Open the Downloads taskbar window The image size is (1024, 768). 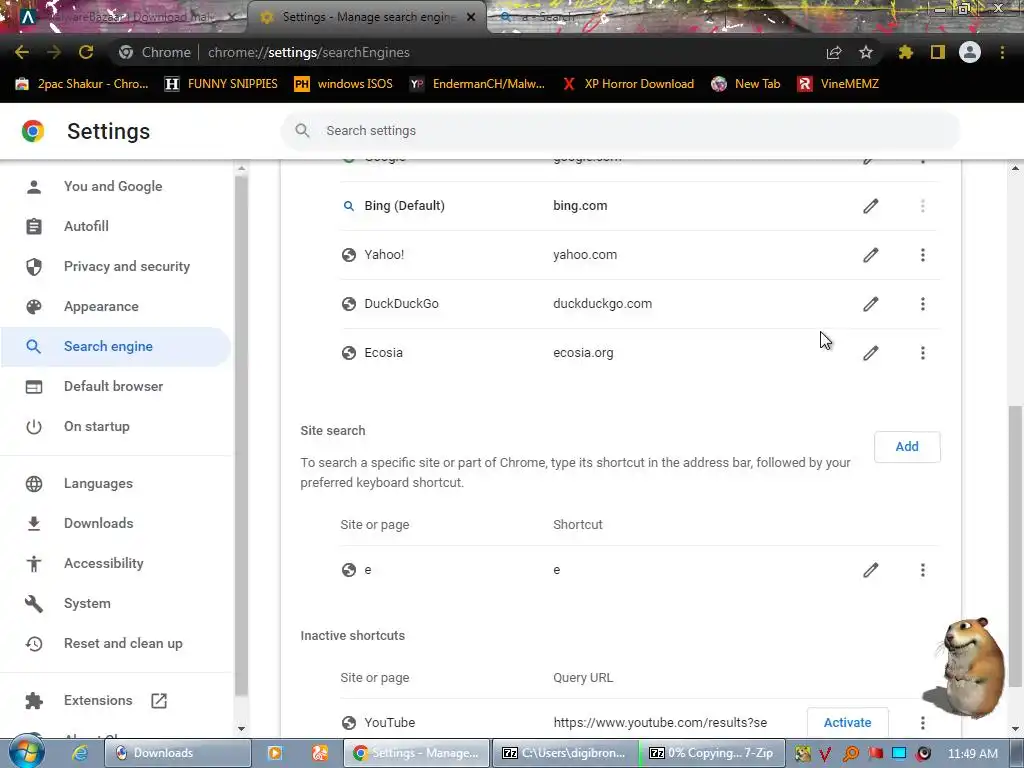(x=178, y=753)
